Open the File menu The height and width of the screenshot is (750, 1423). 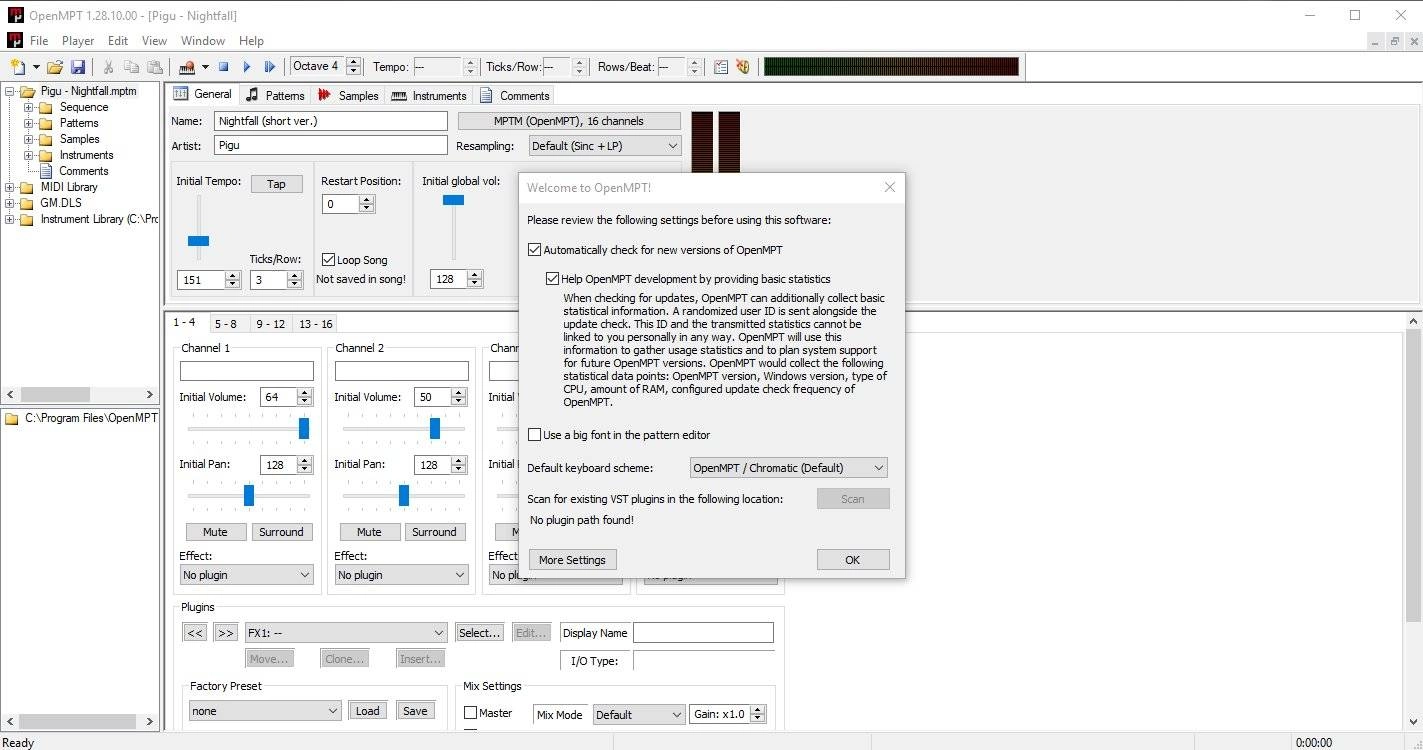tap(39, 41)
